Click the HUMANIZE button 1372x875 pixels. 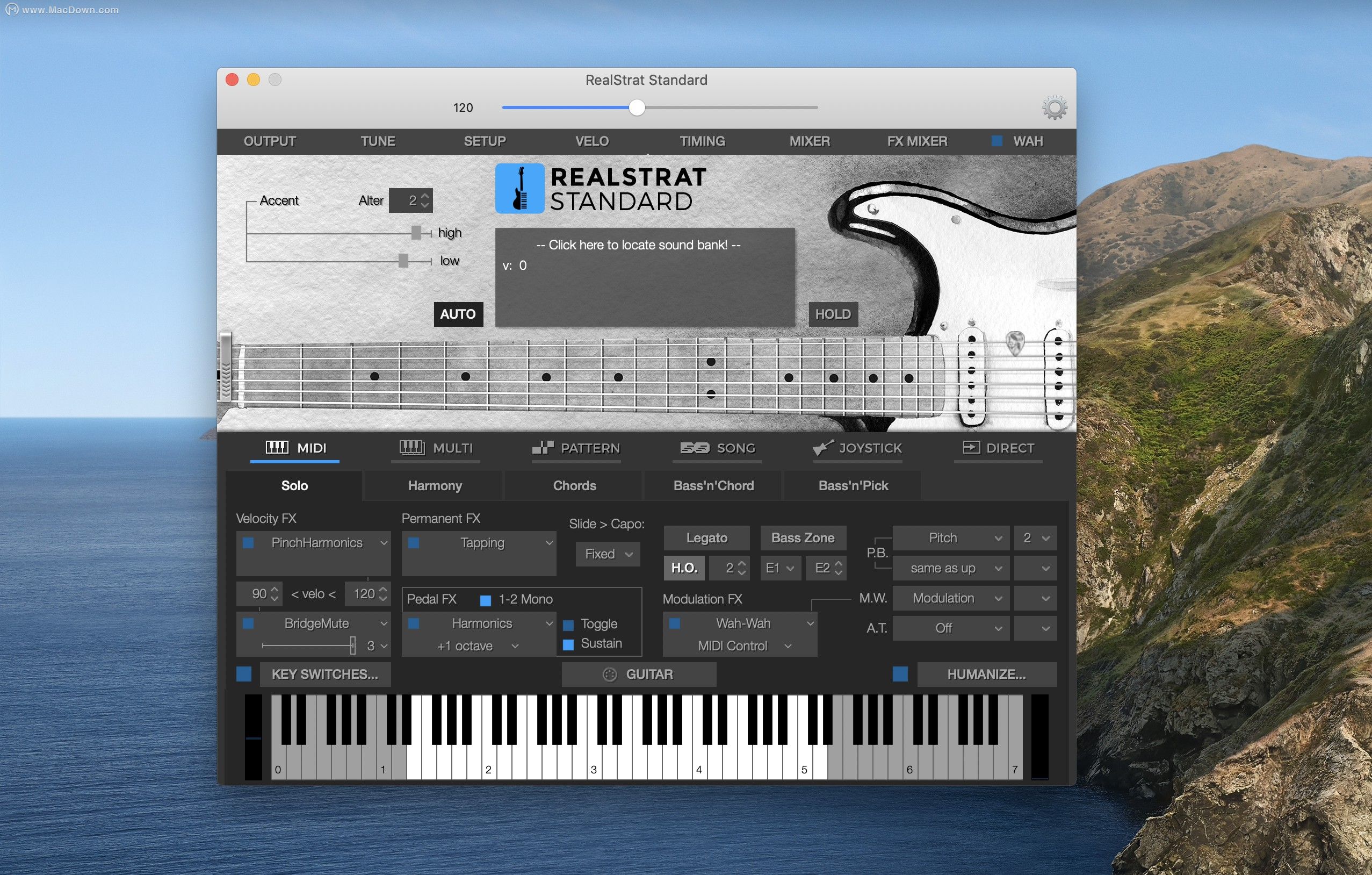tap(986, 675)
